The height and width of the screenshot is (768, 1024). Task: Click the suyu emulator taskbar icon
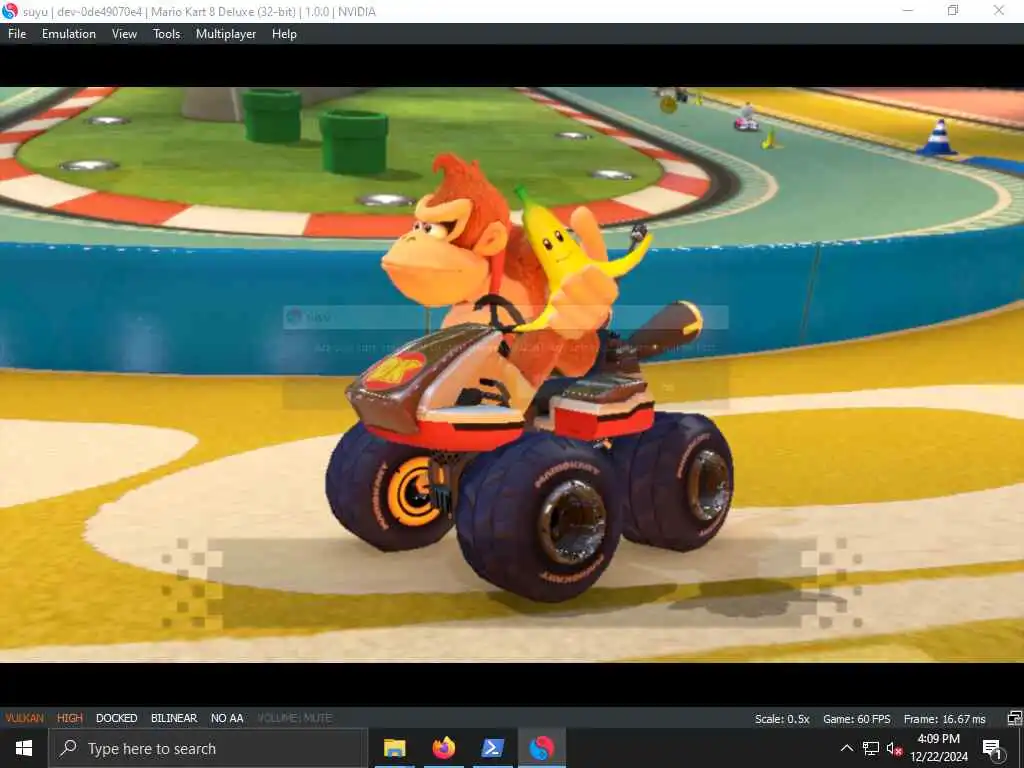click(x=541, y=748)
